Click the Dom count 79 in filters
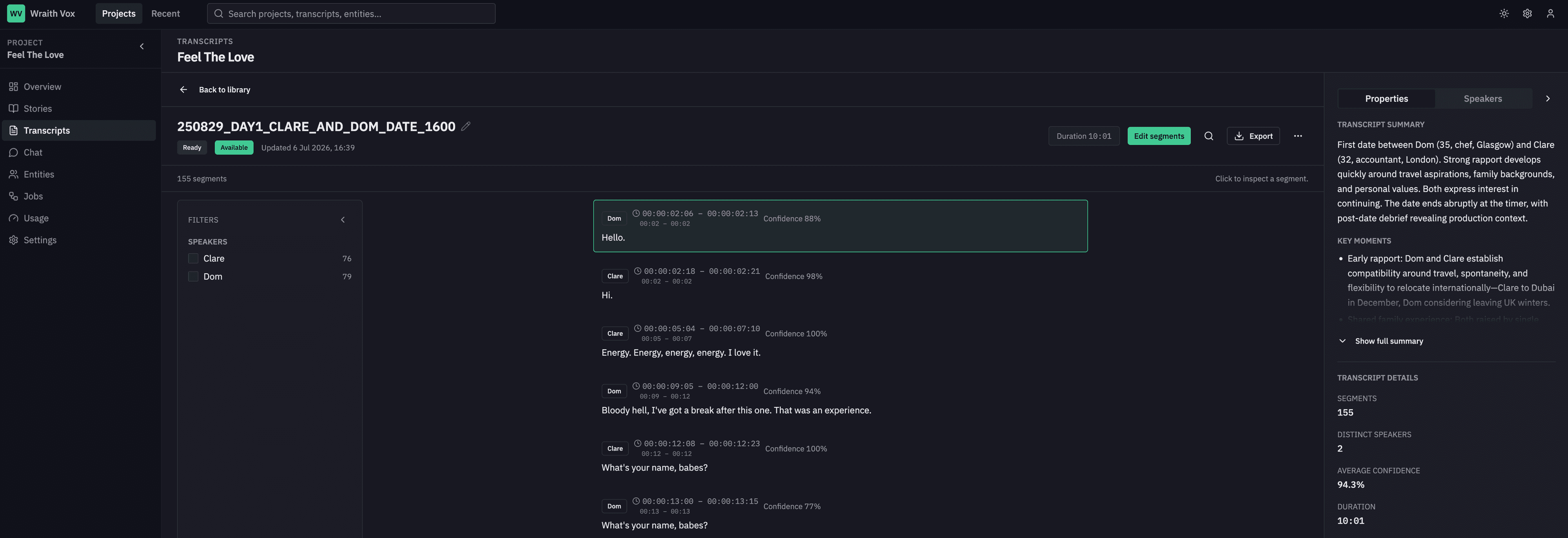This screenshot has width=1568, height=538. 346,277
